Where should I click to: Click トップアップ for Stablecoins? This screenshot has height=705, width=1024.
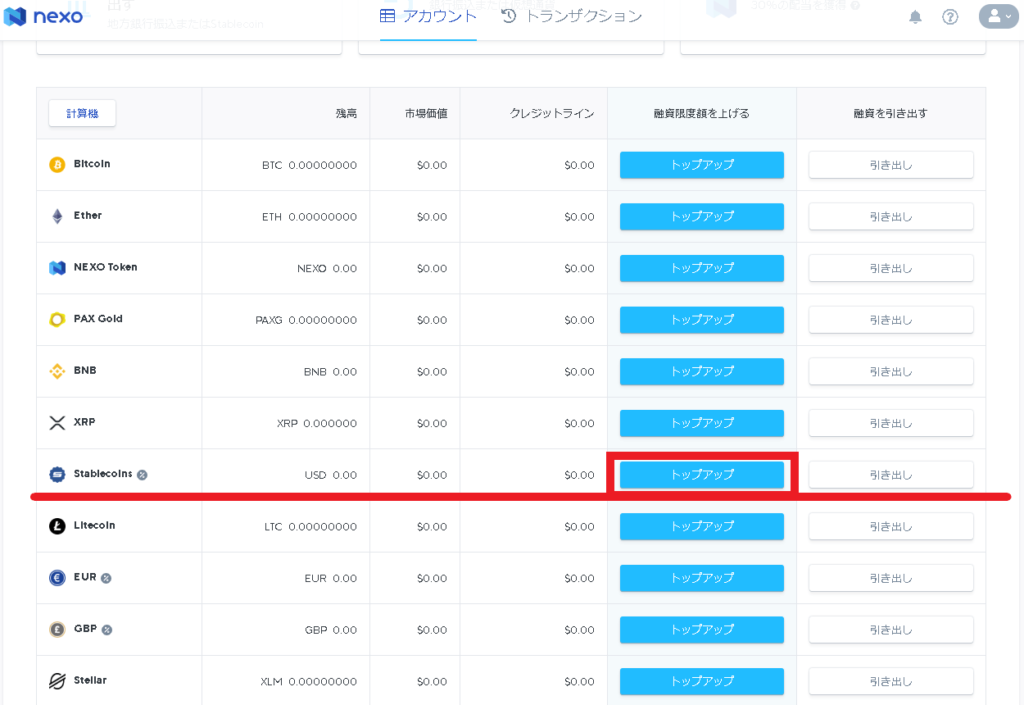702,475
